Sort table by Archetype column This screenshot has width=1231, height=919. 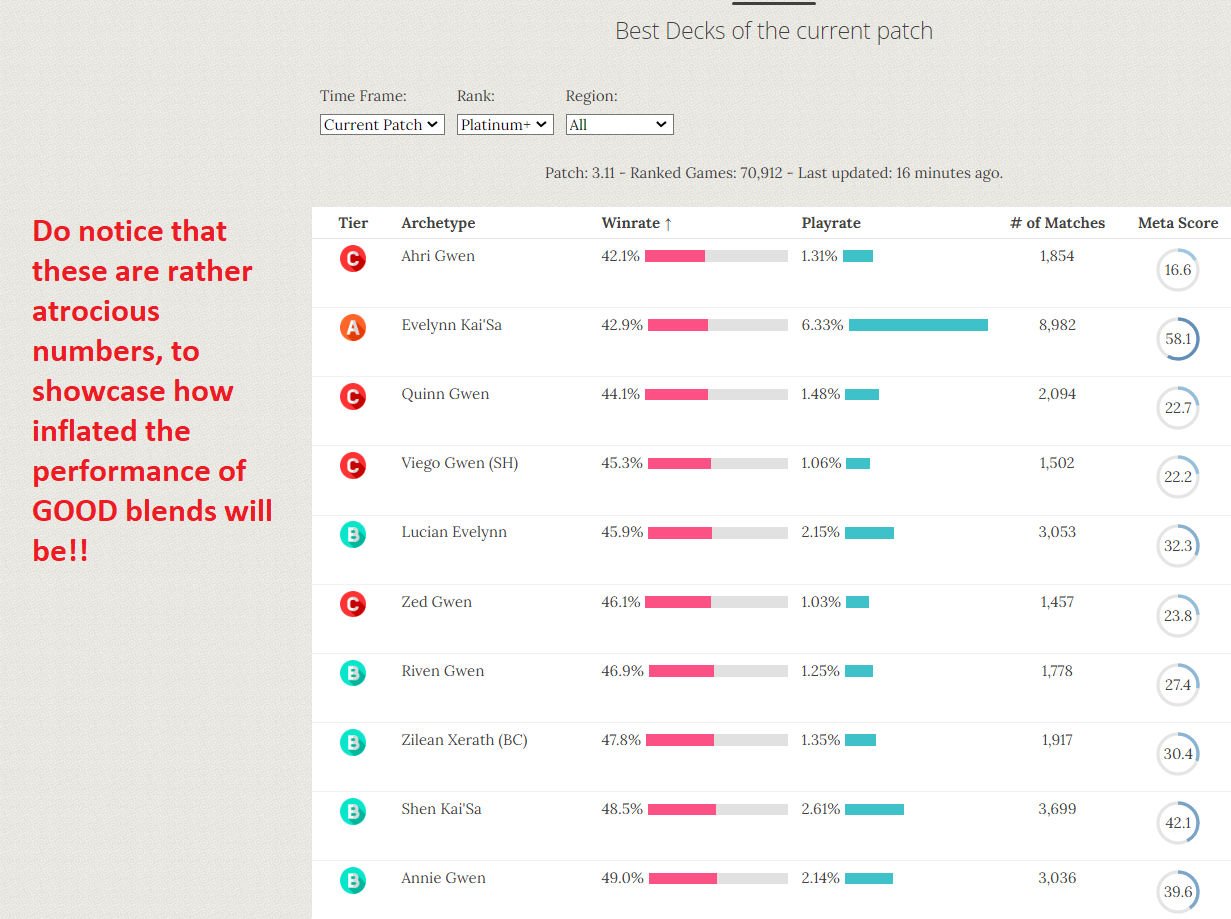pyautogui.click(x=438, y=223)
